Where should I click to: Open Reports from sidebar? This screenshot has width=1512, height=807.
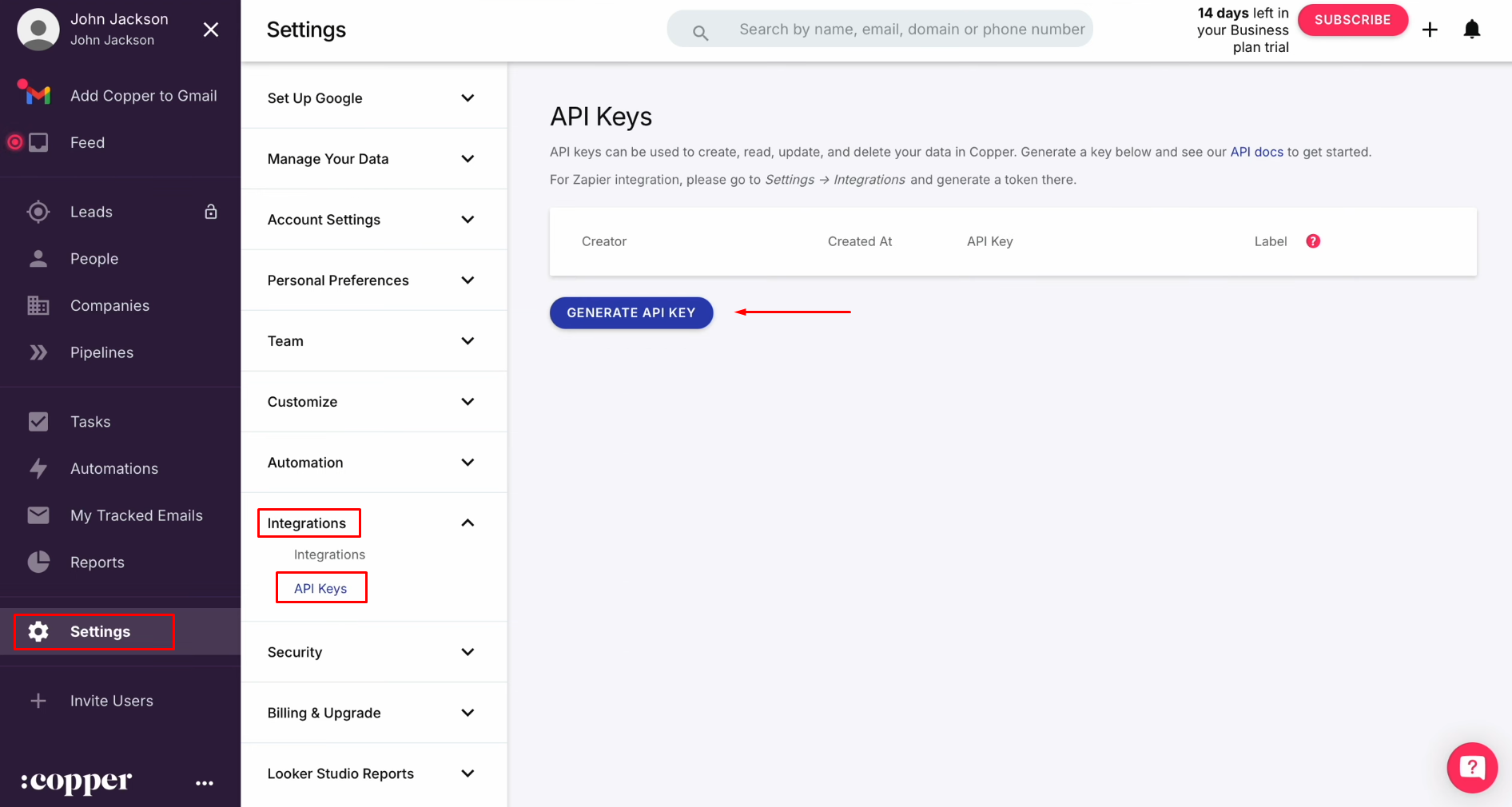pos(97,563)
